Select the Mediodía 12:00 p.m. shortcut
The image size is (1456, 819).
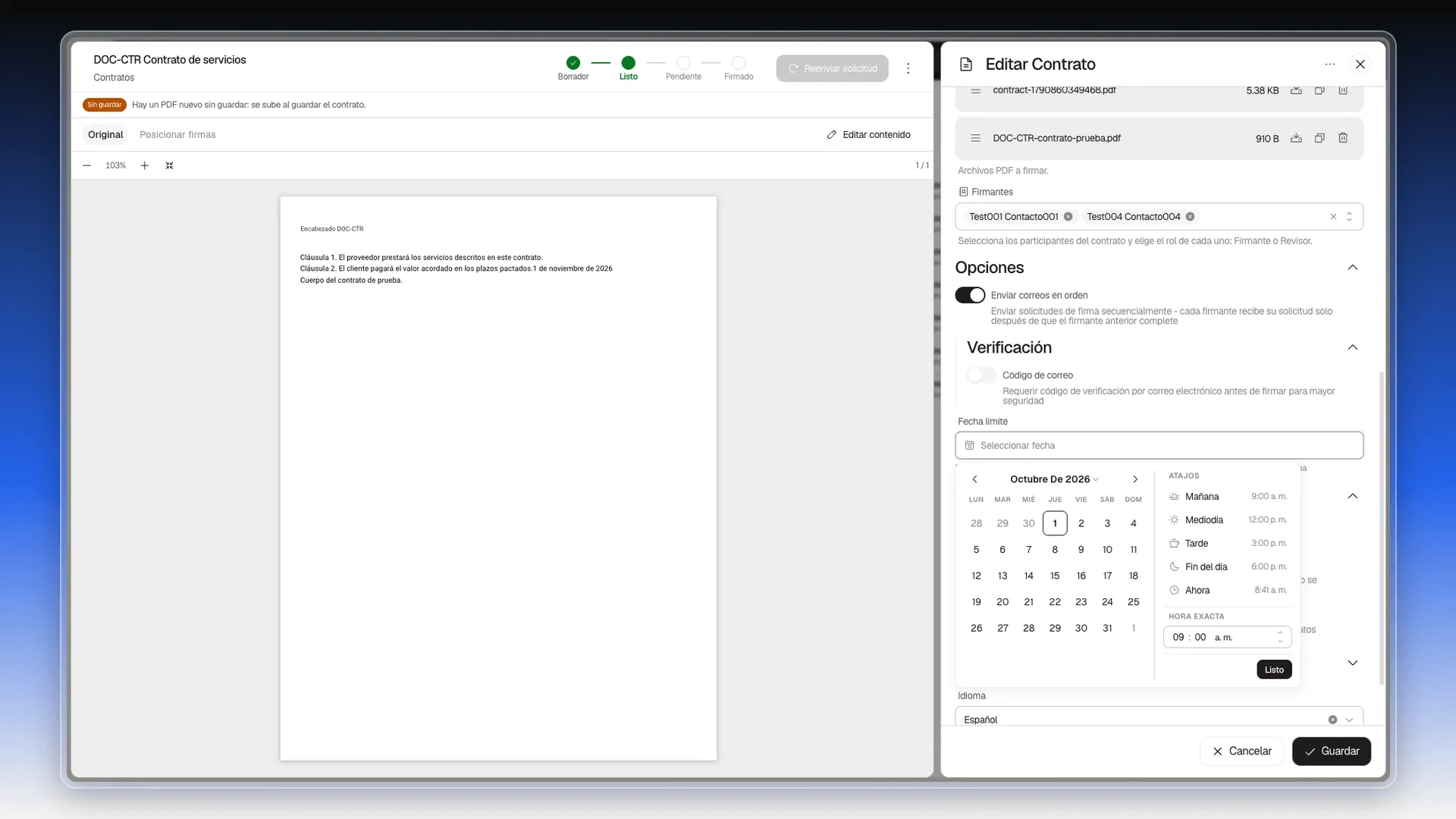[x=1228, y=520]
